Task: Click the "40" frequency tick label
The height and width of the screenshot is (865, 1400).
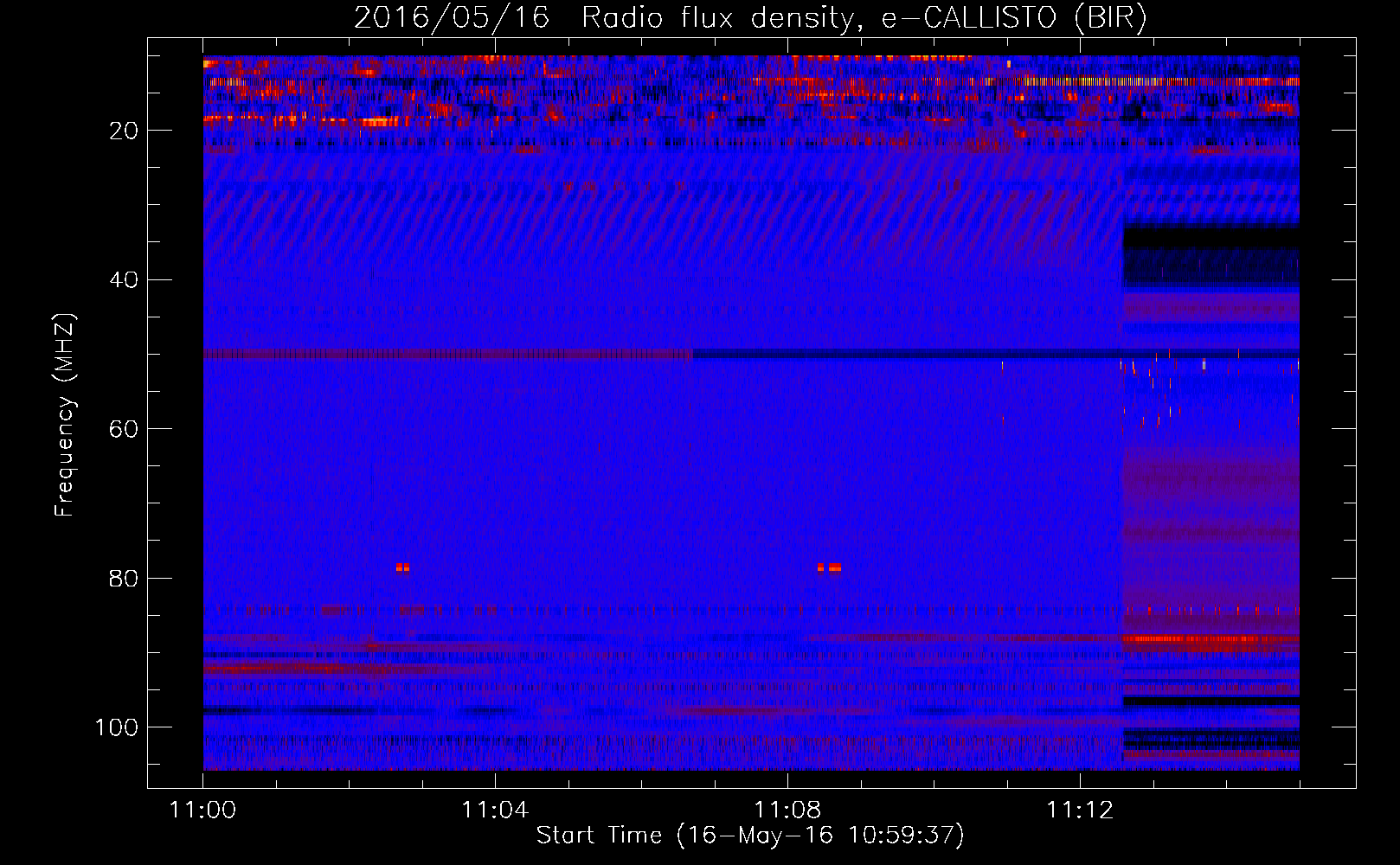Action: click(x=124, y=280)
